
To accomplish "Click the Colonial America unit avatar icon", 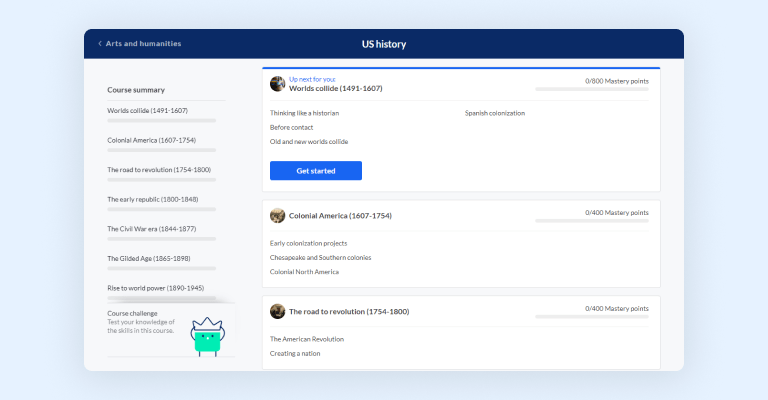I will tap(277, 215).
